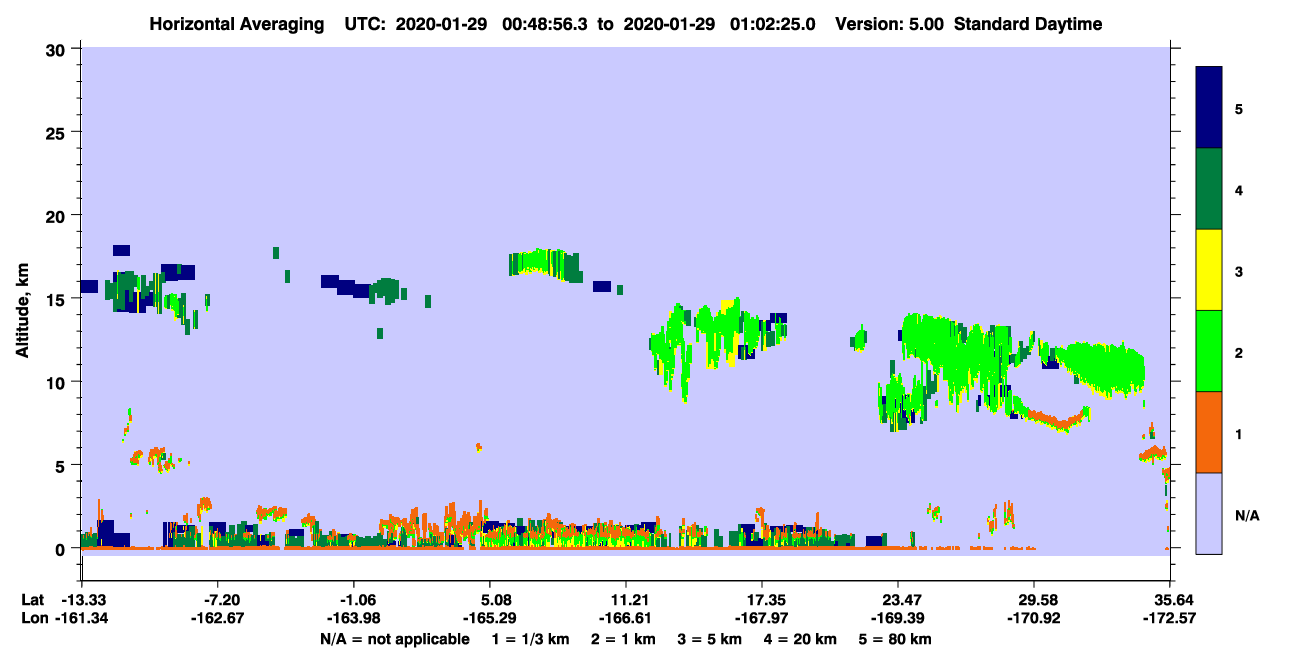Select the yellow color bar segment 3
The height and width of the screenshot is (667, 1300).
coord(1209,270)
